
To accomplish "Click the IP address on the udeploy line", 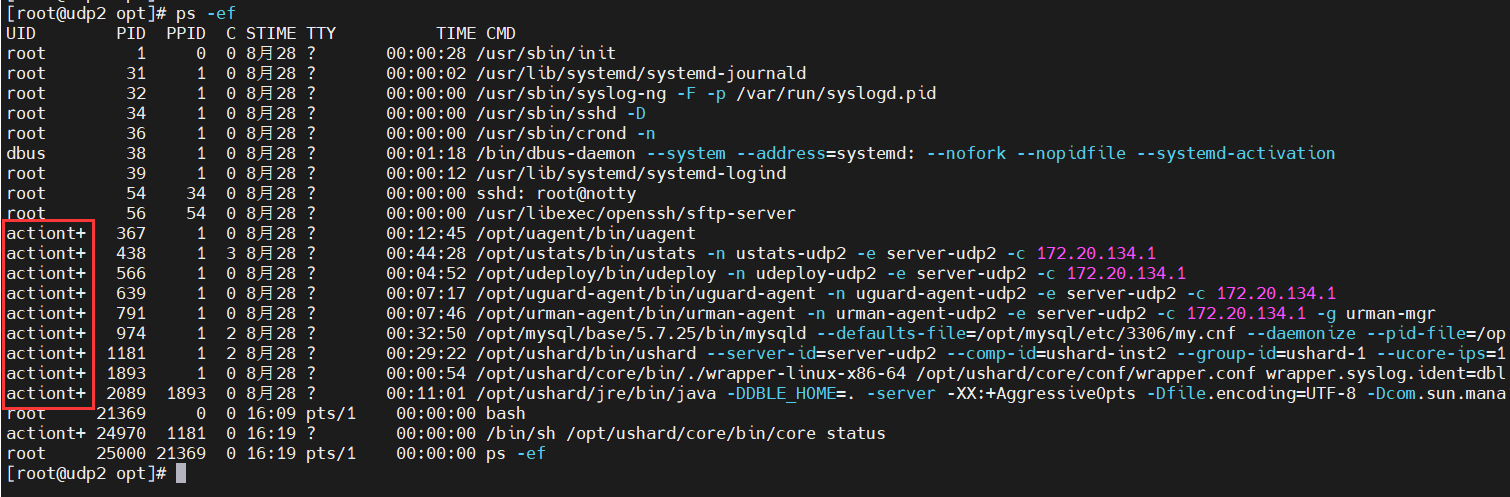I will [1126, 273].
